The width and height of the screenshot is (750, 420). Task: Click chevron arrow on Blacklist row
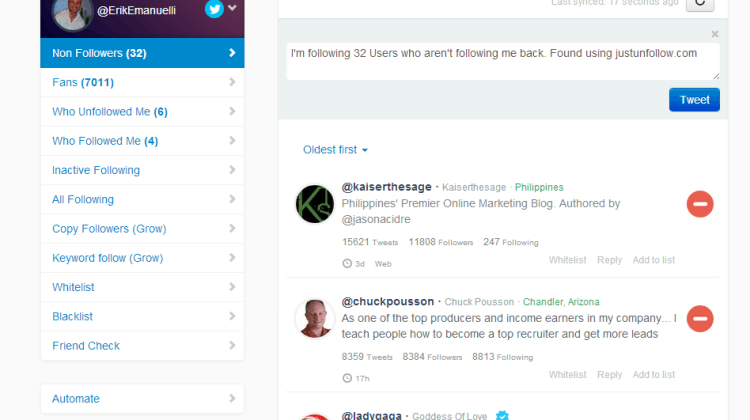click(232, 316)
